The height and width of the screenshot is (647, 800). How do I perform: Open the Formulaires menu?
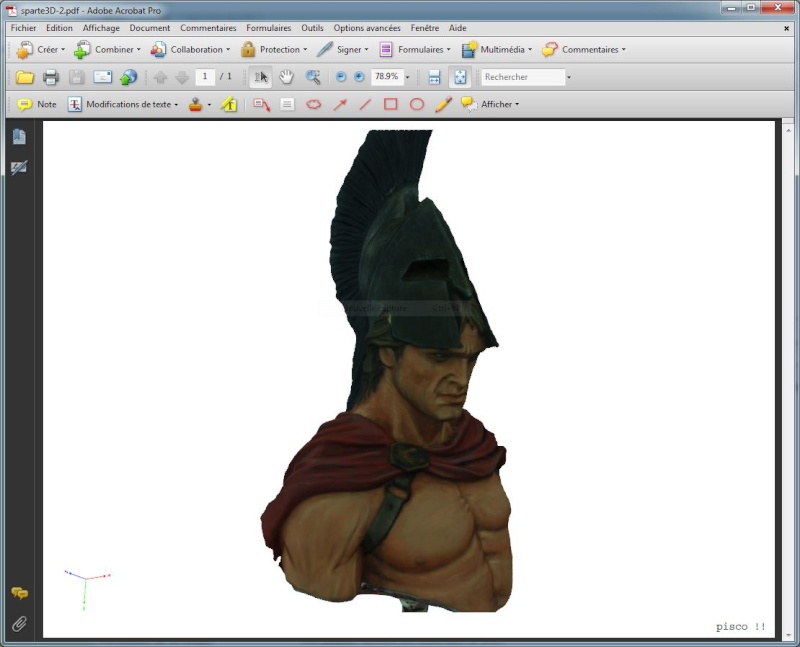tap(268, 28)
